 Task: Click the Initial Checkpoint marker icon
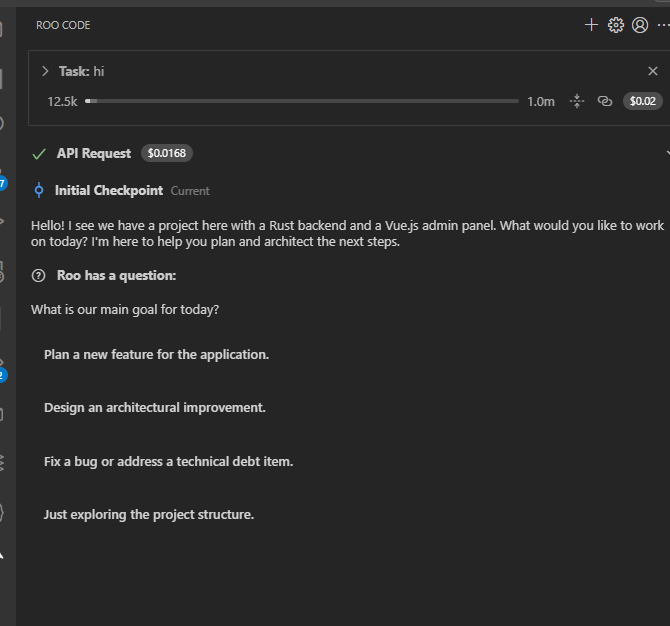click(39, 190)
